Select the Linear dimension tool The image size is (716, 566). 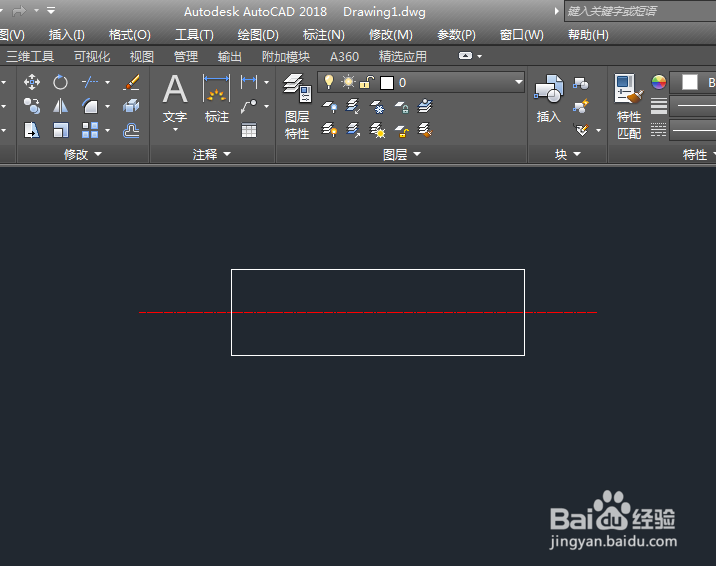[x=249, y=82]
